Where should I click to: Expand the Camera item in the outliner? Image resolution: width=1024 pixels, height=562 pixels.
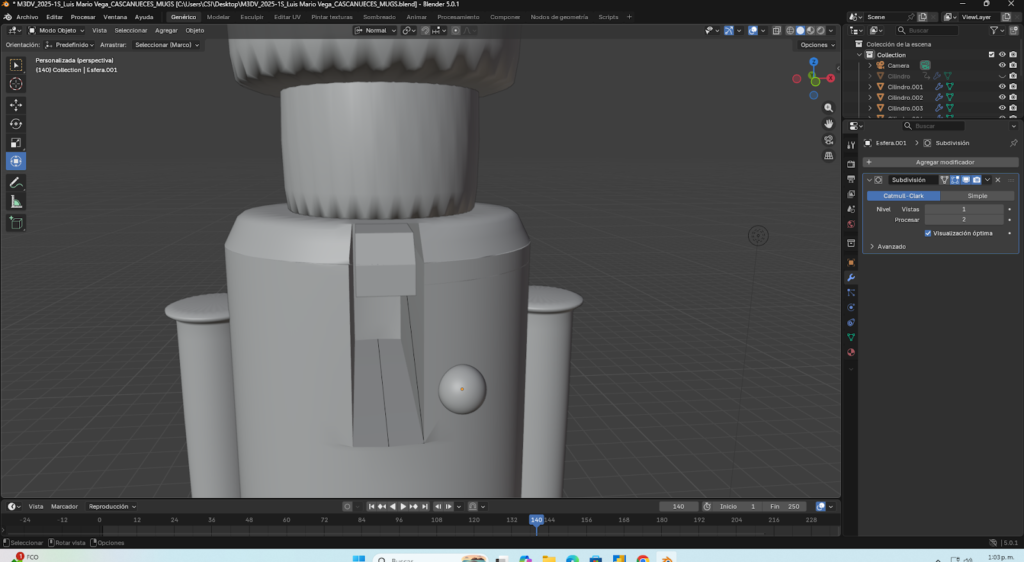pyautogui.click(x=870, y=65)
